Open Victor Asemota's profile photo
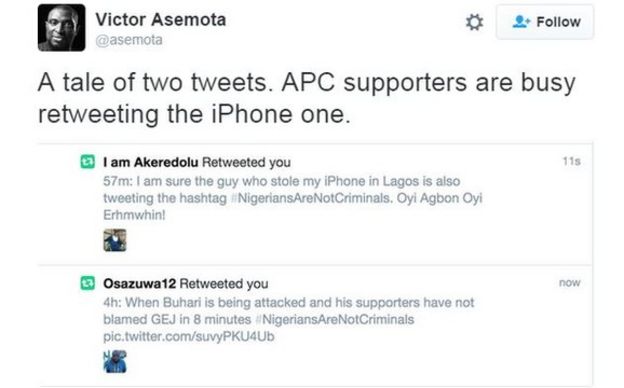 tap(61, 27)
